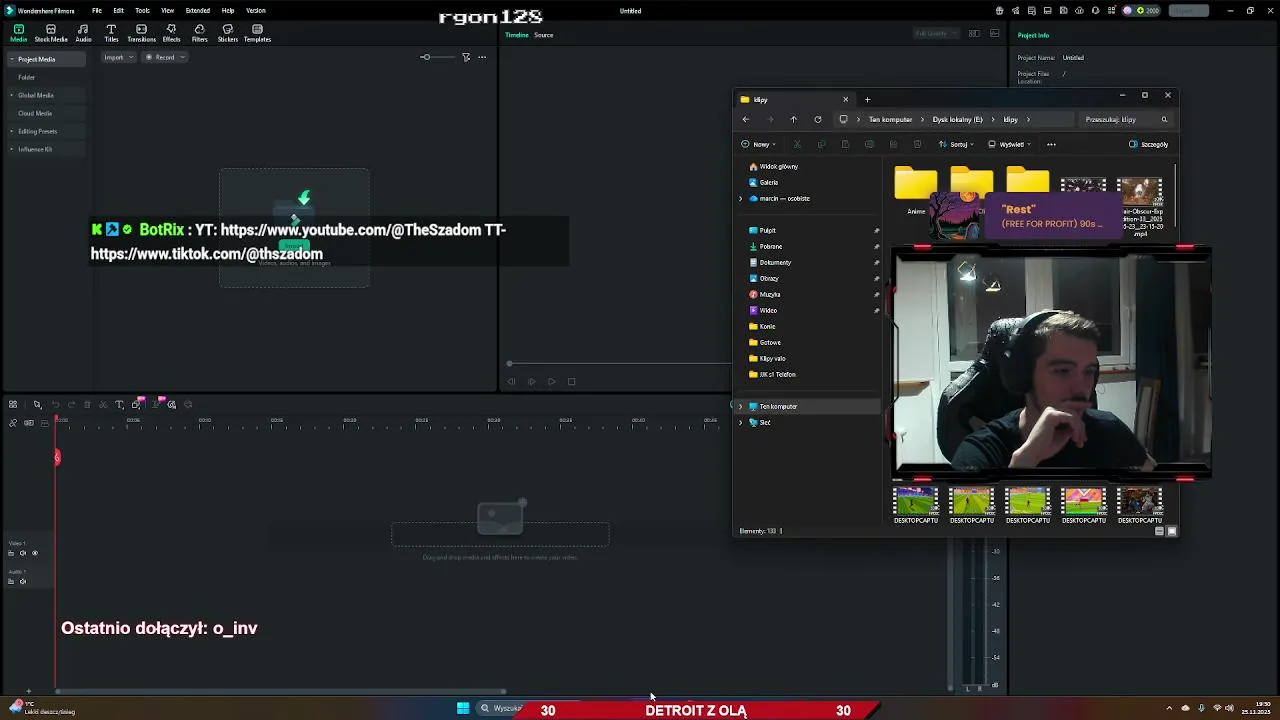Viewport: 1280px width, 720px height.
Task: Go back in File Explorer
Action: [x=745, y=119]
